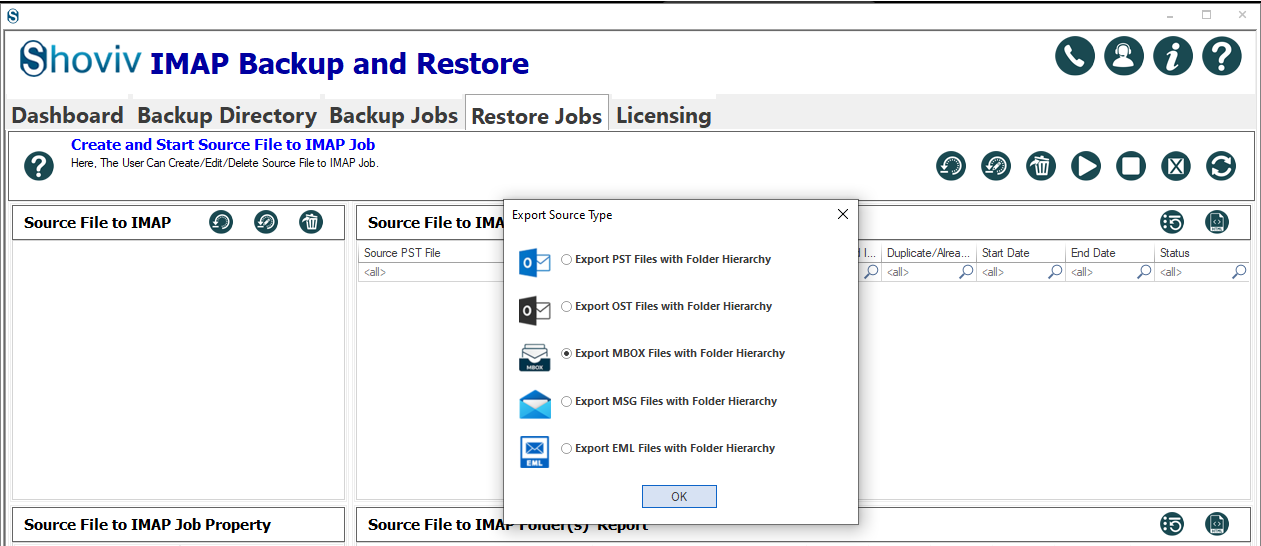Click the MBOX tray icon in dialog
The image size is (1261, 546).
click(x=535, y=357)
